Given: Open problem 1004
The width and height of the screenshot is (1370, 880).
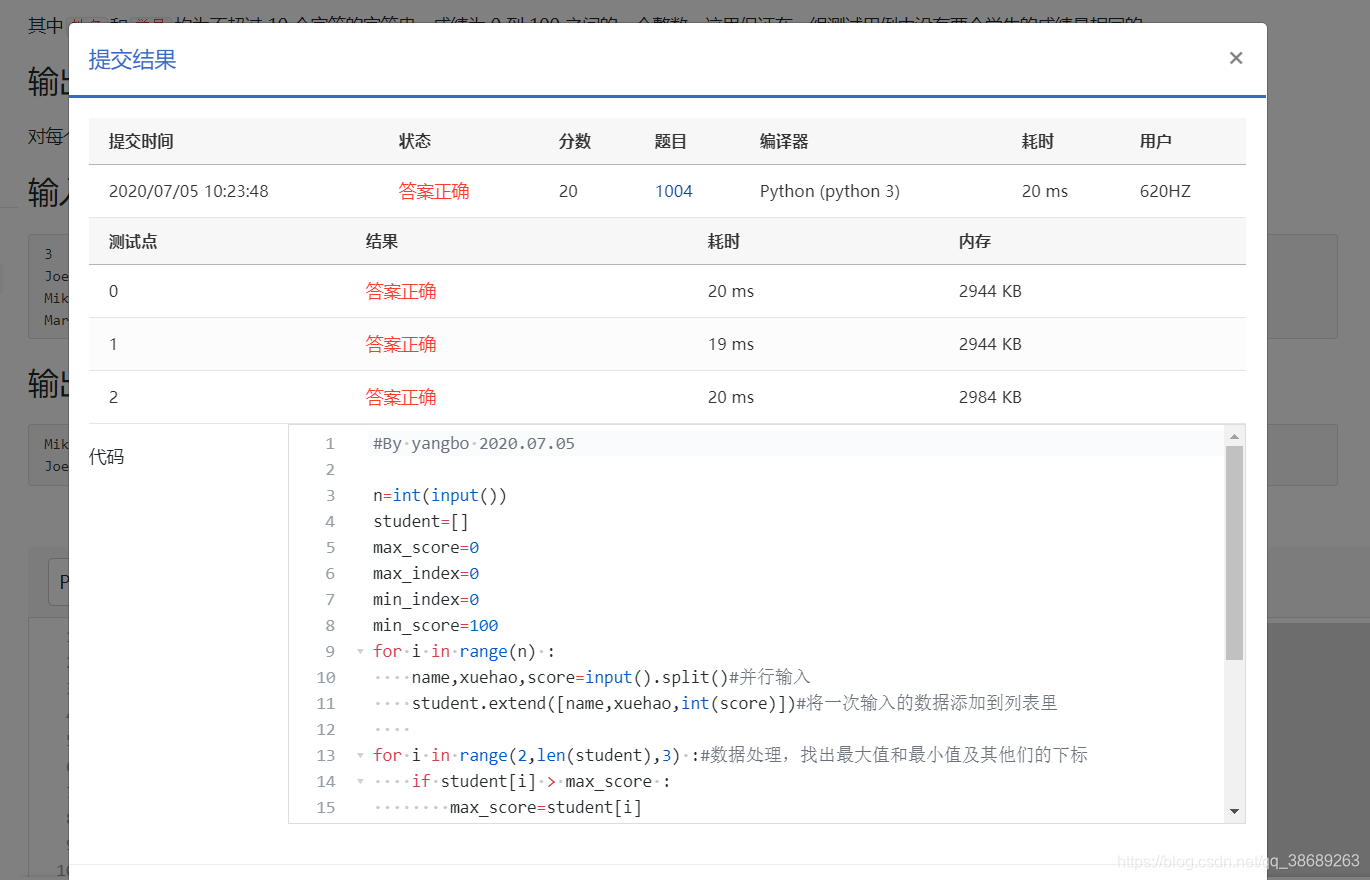Looking at the screenshot, I should [673, 190].
